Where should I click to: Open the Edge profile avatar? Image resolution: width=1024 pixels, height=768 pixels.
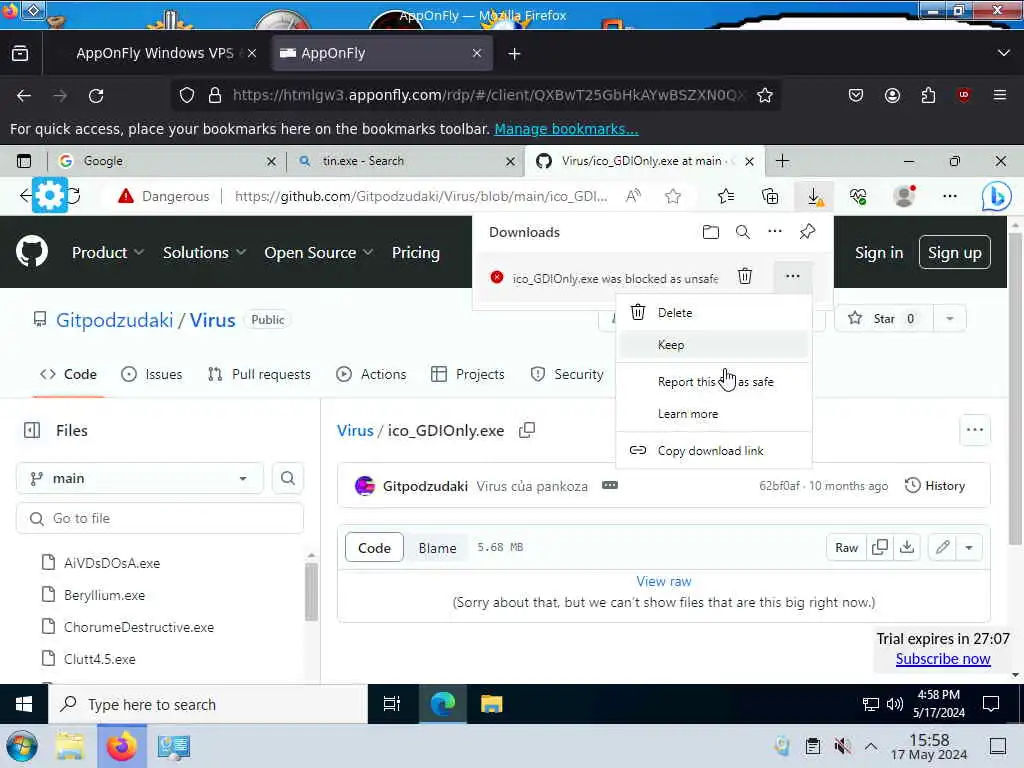click(904, 196)
